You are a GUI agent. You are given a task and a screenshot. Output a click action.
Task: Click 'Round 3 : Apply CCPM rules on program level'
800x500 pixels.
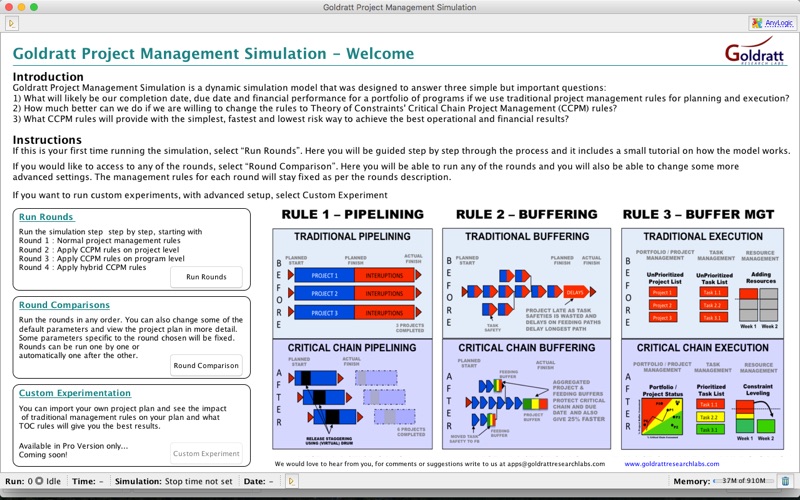coord(102,258)
